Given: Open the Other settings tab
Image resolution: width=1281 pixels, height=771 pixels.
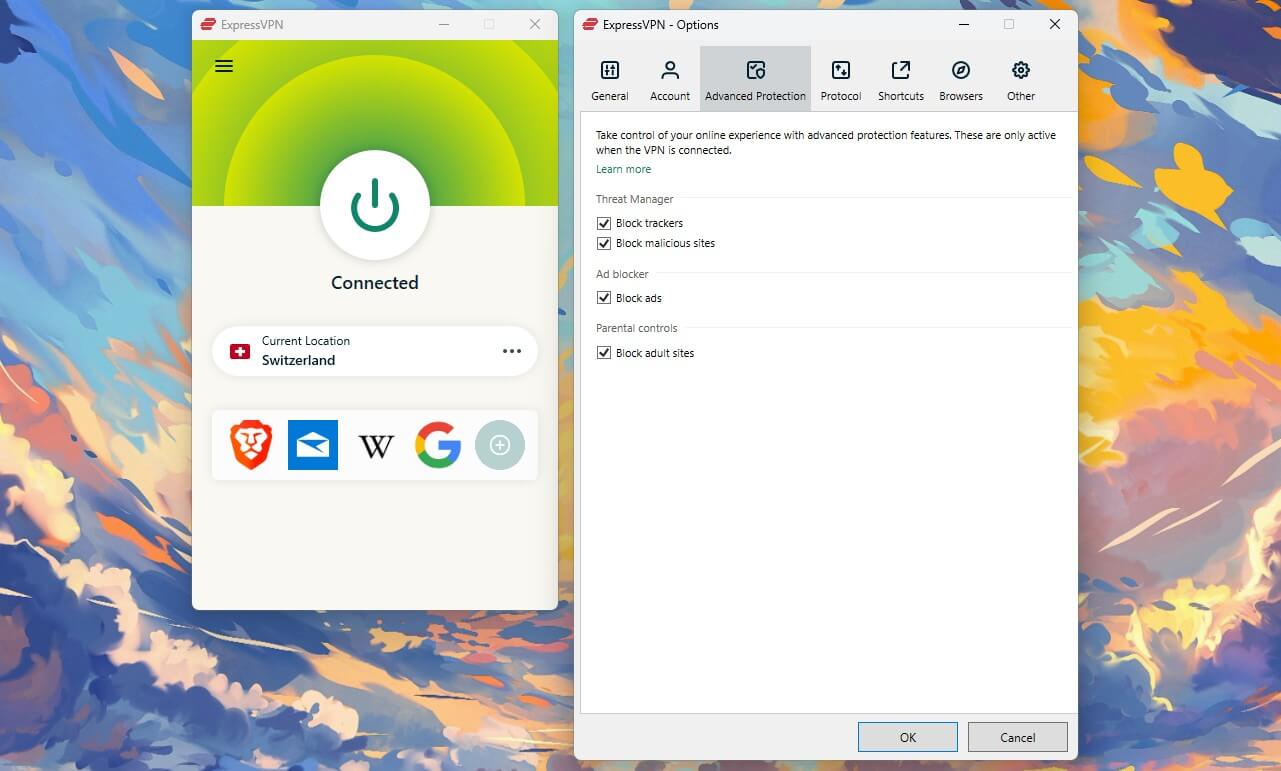Looking at the screenshot, I should (x=1021, y=80).
